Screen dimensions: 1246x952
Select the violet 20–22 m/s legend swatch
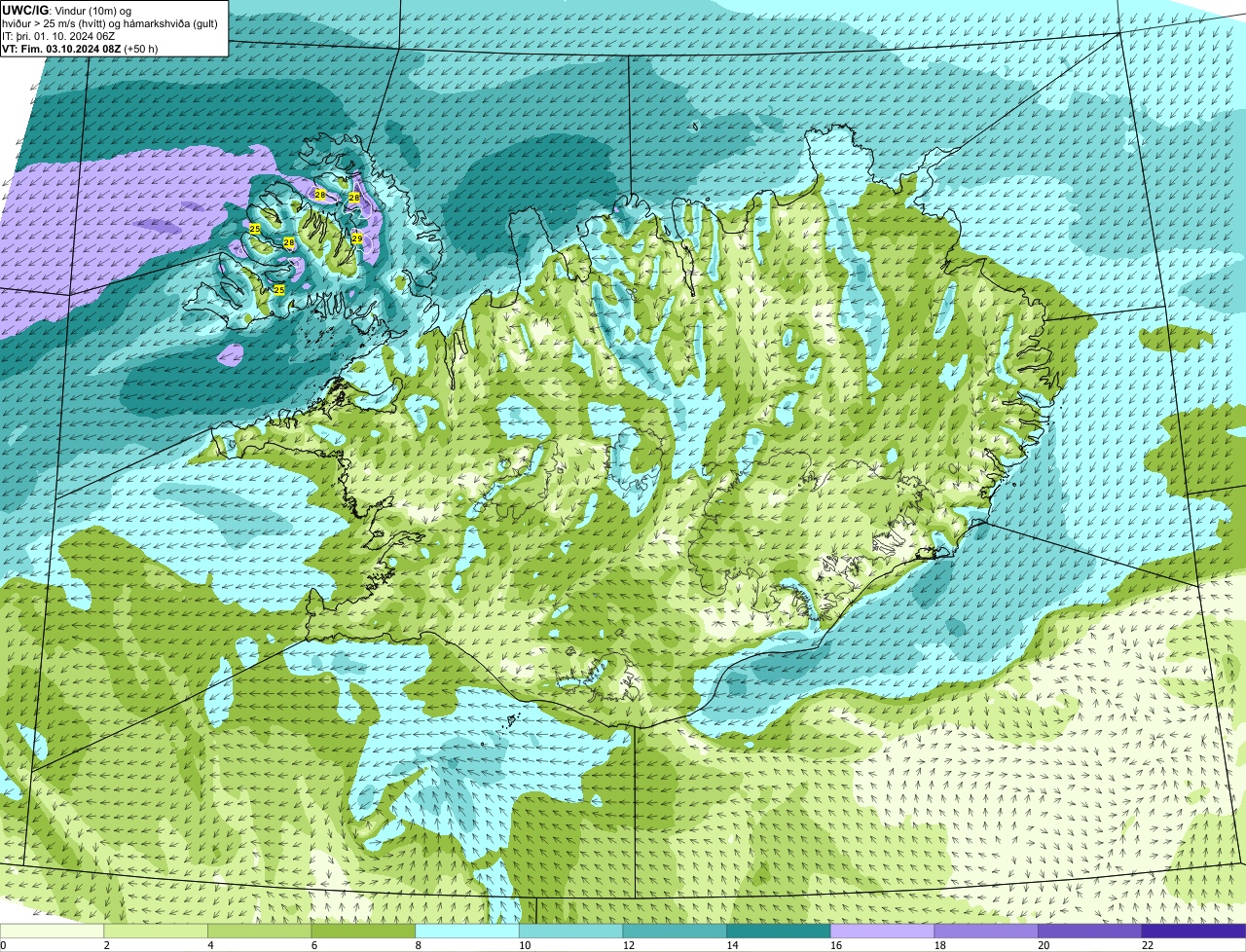[x=1090, y=932]
